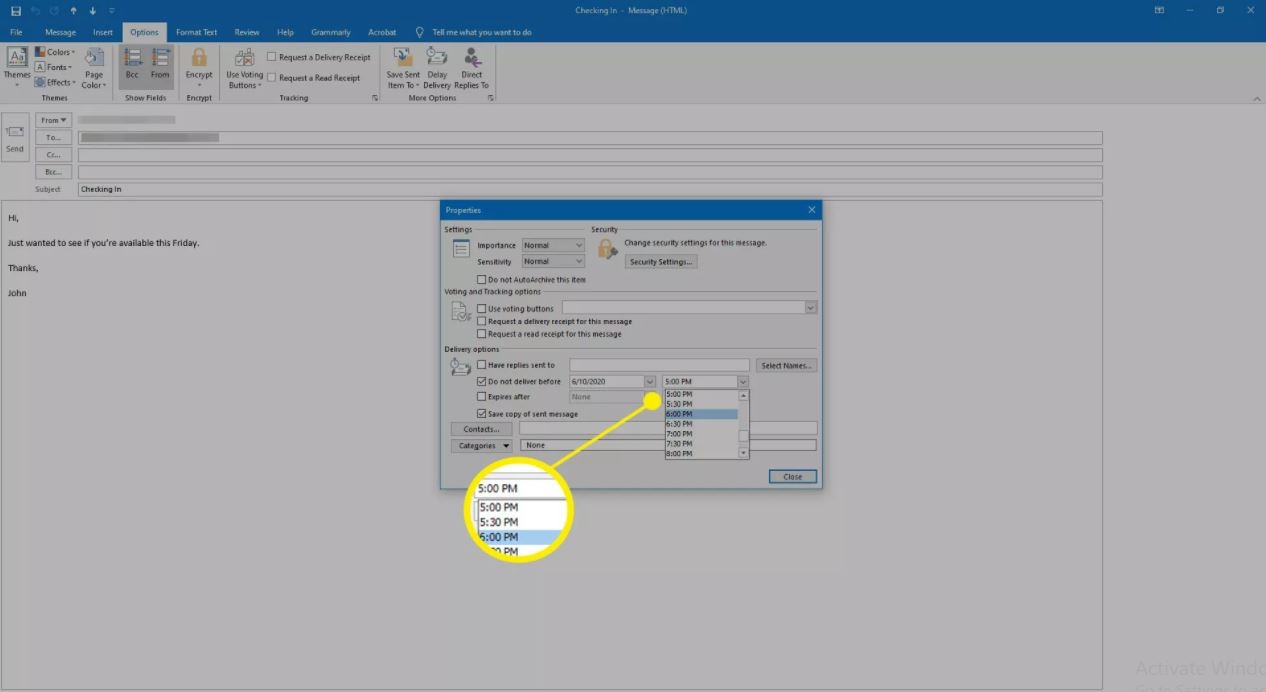Click inside the Subject field

[x=590, y=189]
